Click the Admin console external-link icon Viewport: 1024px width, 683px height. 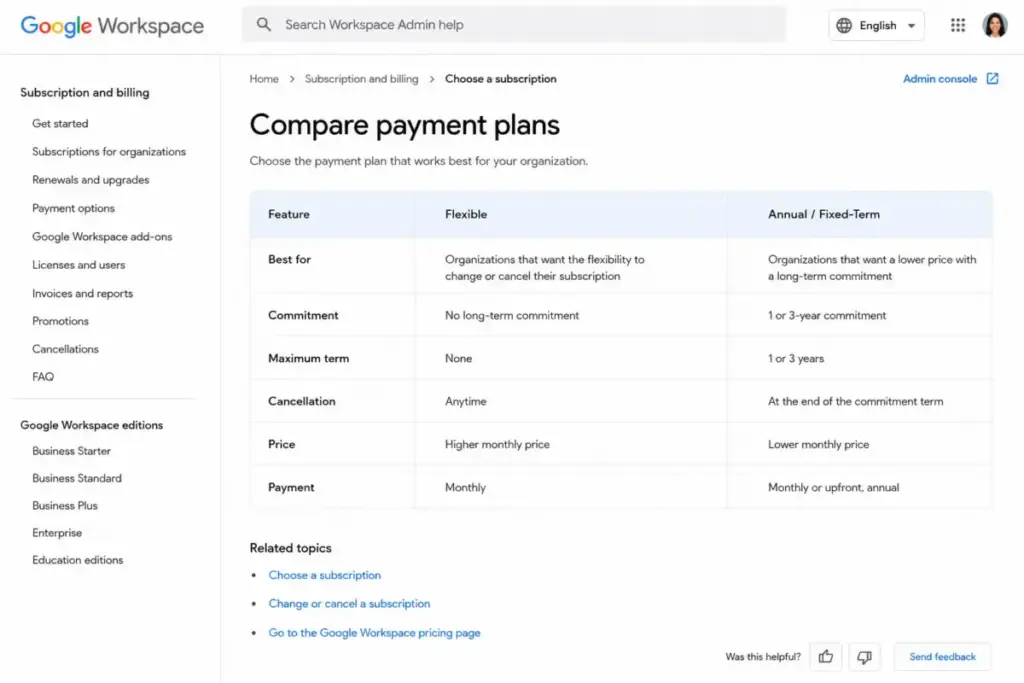tap(992, 78)
